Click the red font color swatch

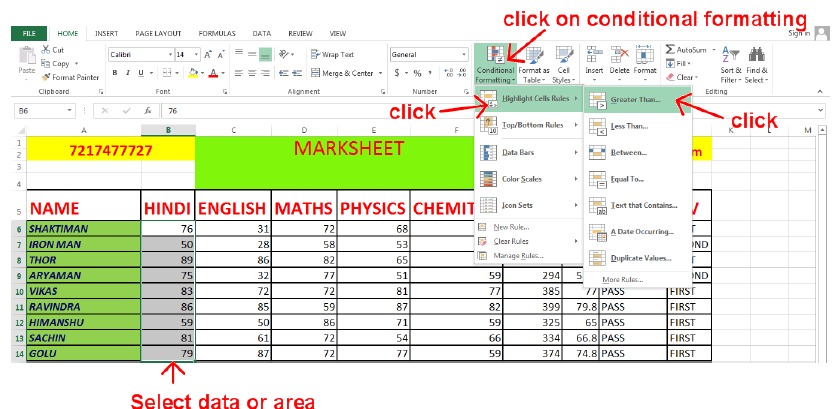[x=213, y=74]
